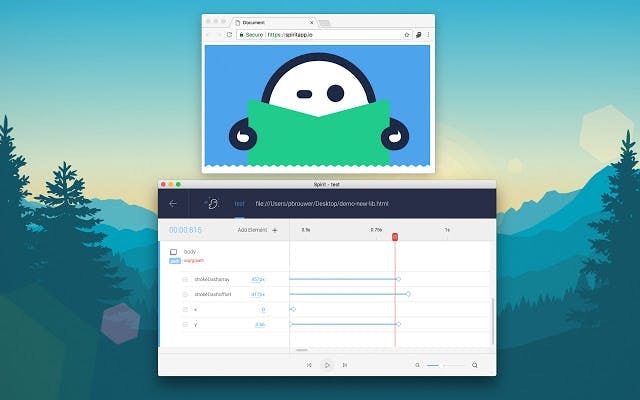Click the handle icon on x row

click(185, 309)
